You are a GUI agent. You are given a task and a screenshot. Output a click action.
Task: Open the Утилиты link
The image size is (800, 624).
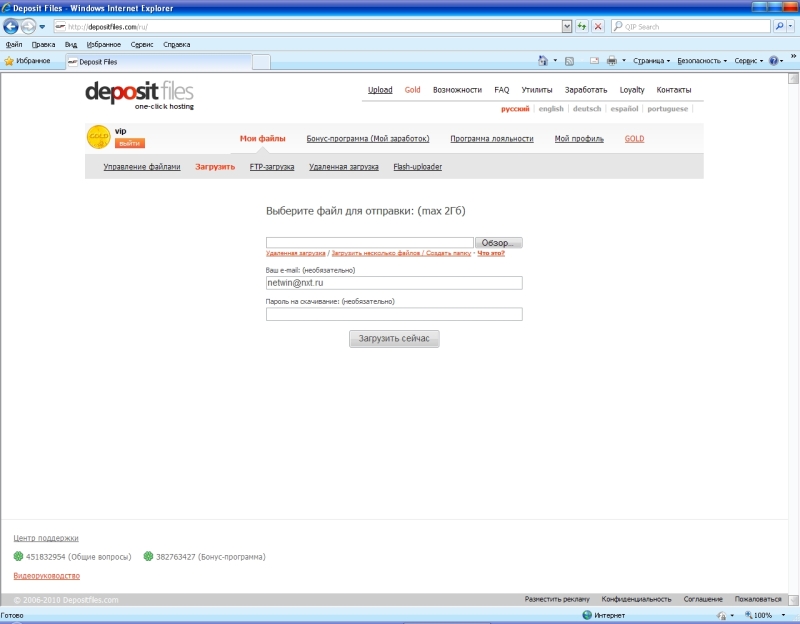(x=537, y=90)
